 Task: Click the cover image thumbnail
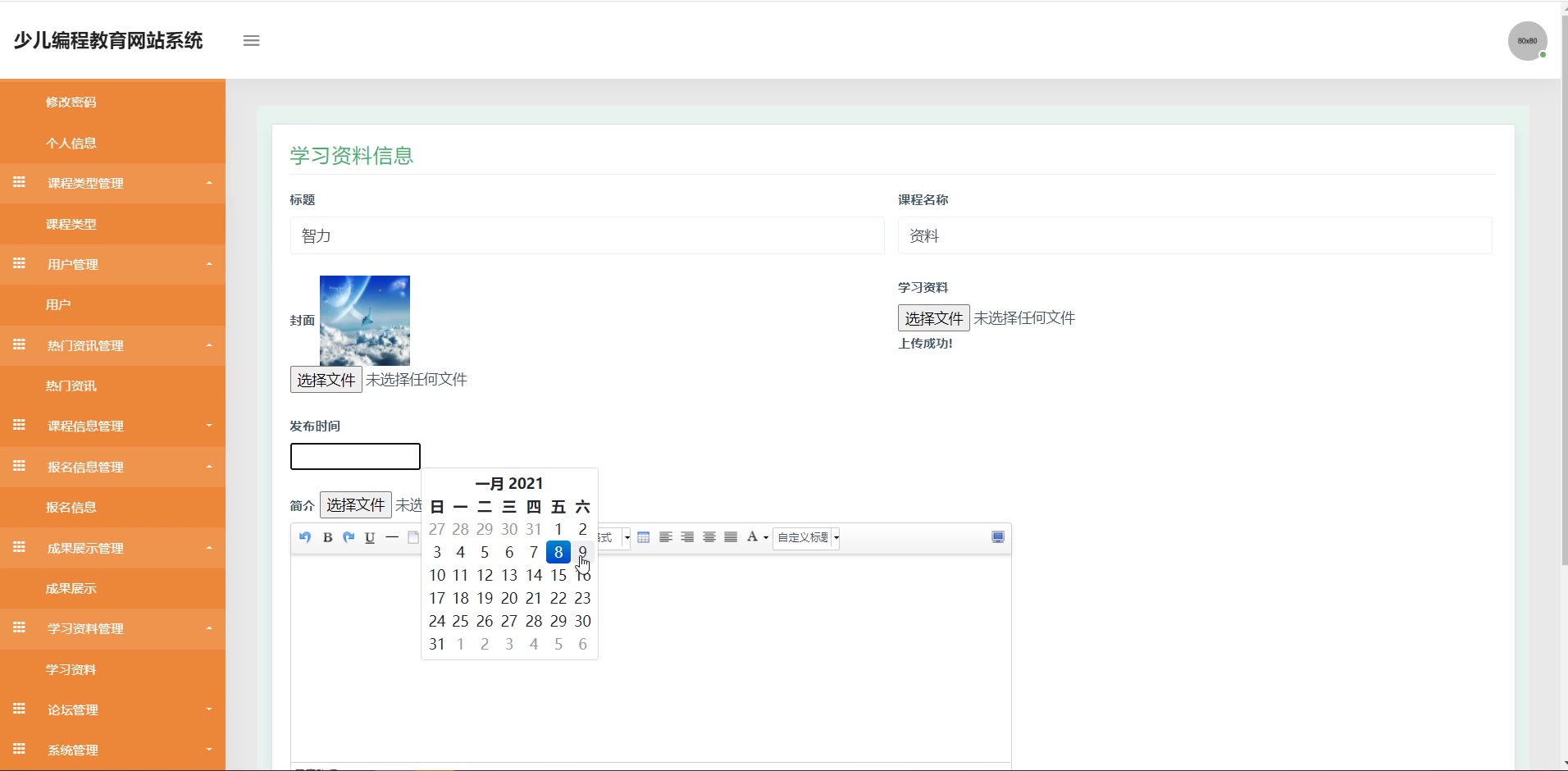tap(365, 321)
